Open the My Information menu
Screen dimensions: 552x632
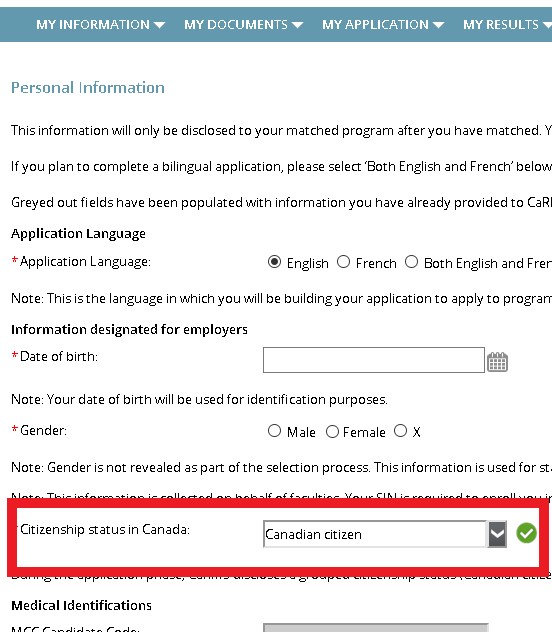[100, 25]
